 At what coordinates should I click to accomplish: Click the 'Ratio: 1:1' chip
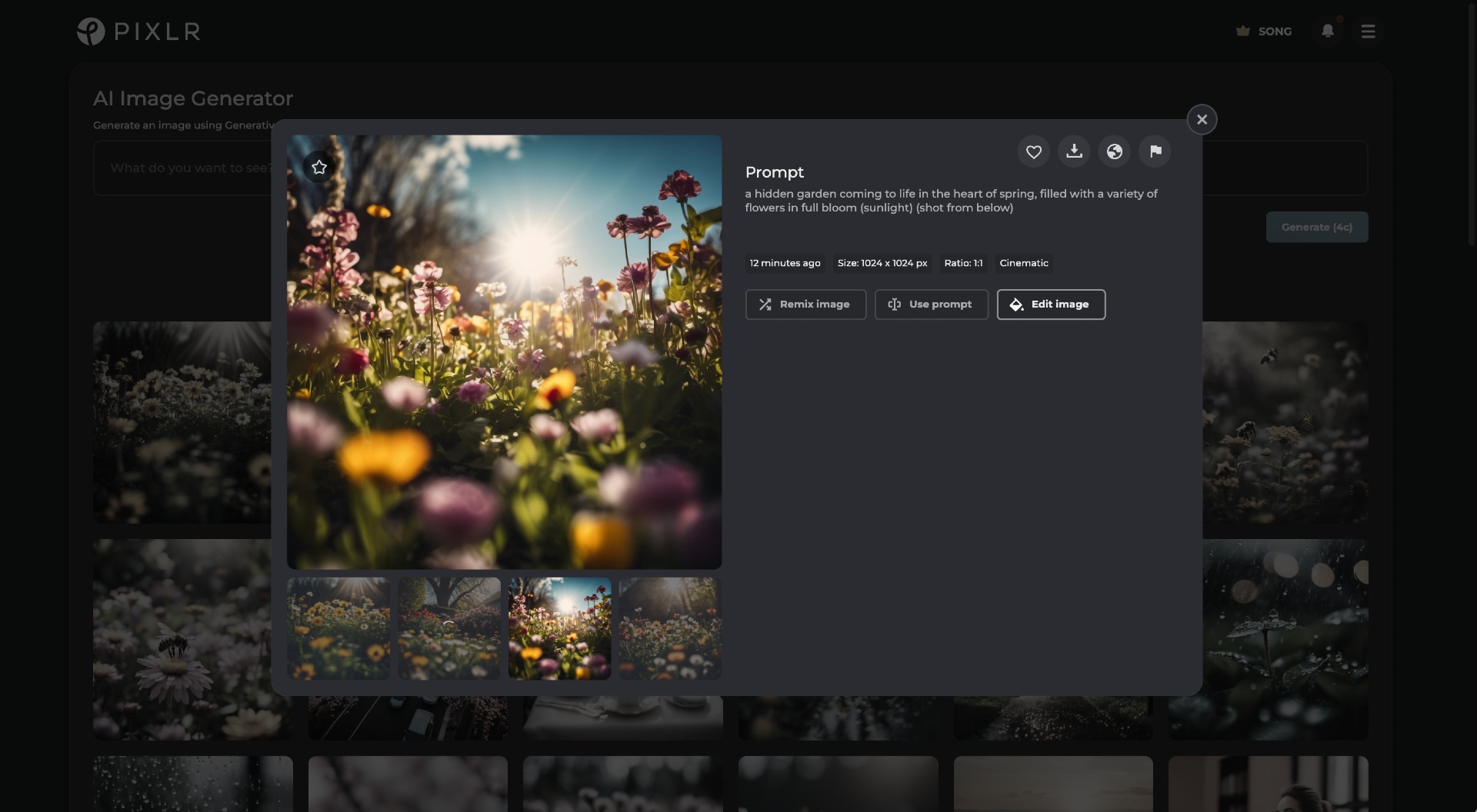tap(963, 263)
